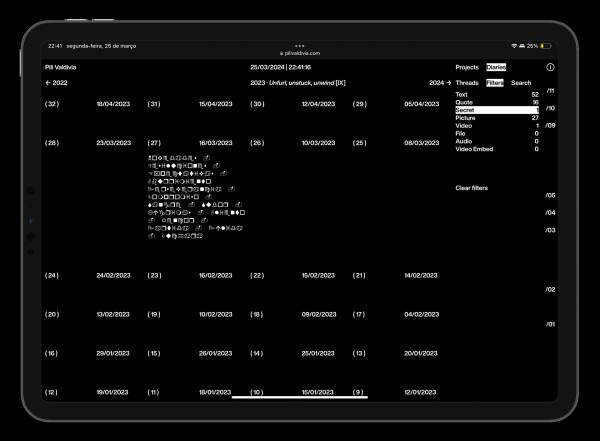Click the Pili Valdivia site title
This screenshot has height=441, width=600.
point(60,67)
